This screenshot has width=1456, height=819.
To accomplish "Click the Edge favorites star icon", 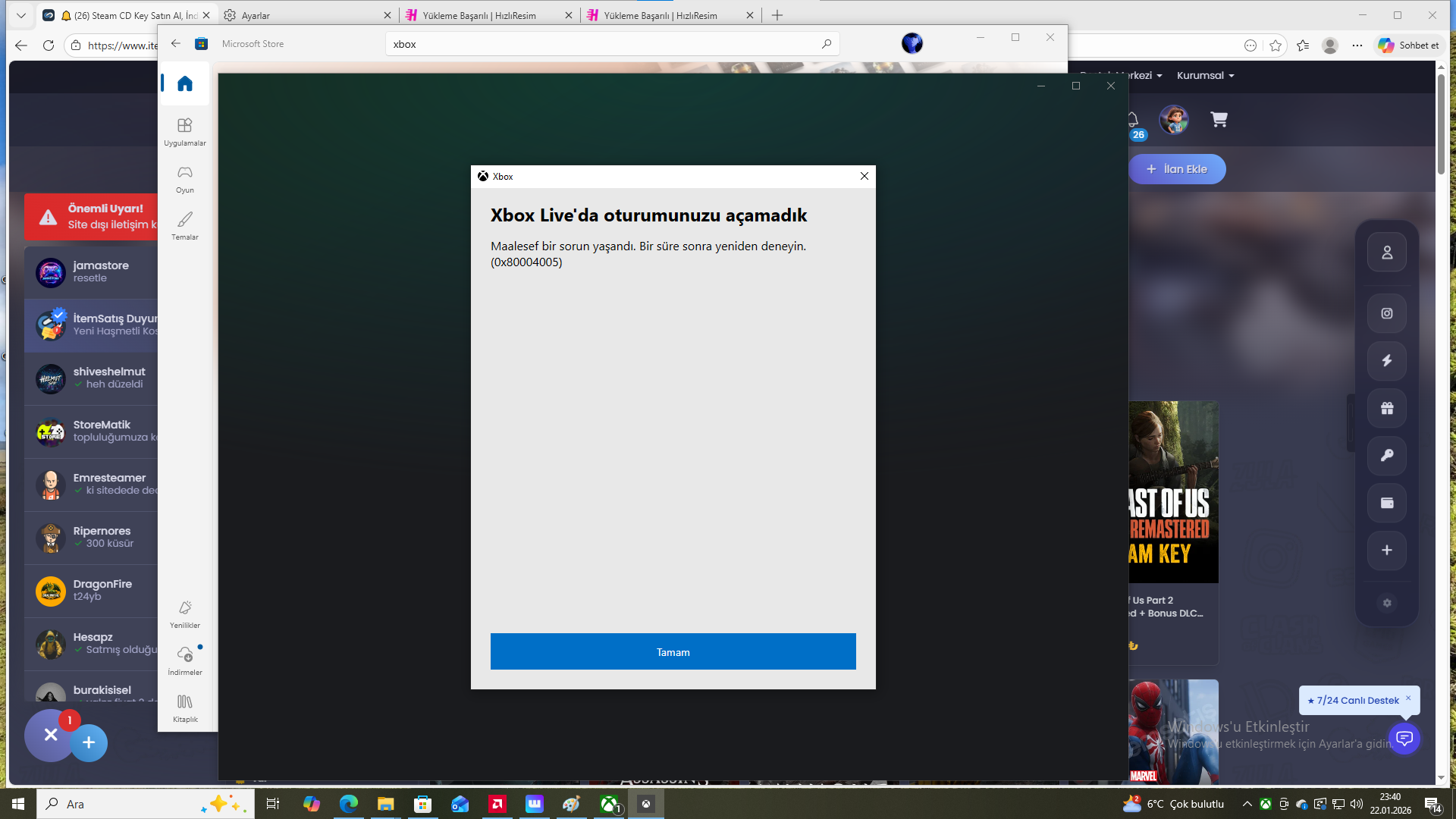I will coord(1276,45).
